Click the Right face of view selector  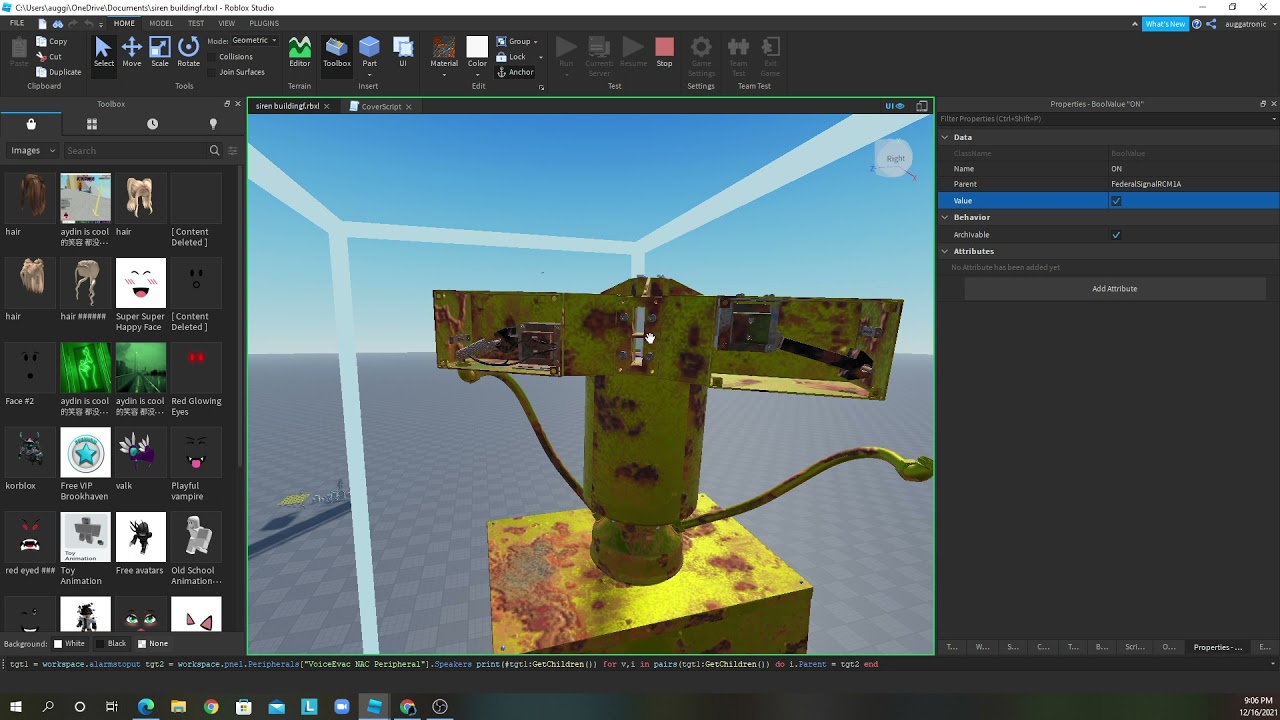pyautogui.click(x=895, y=158)
